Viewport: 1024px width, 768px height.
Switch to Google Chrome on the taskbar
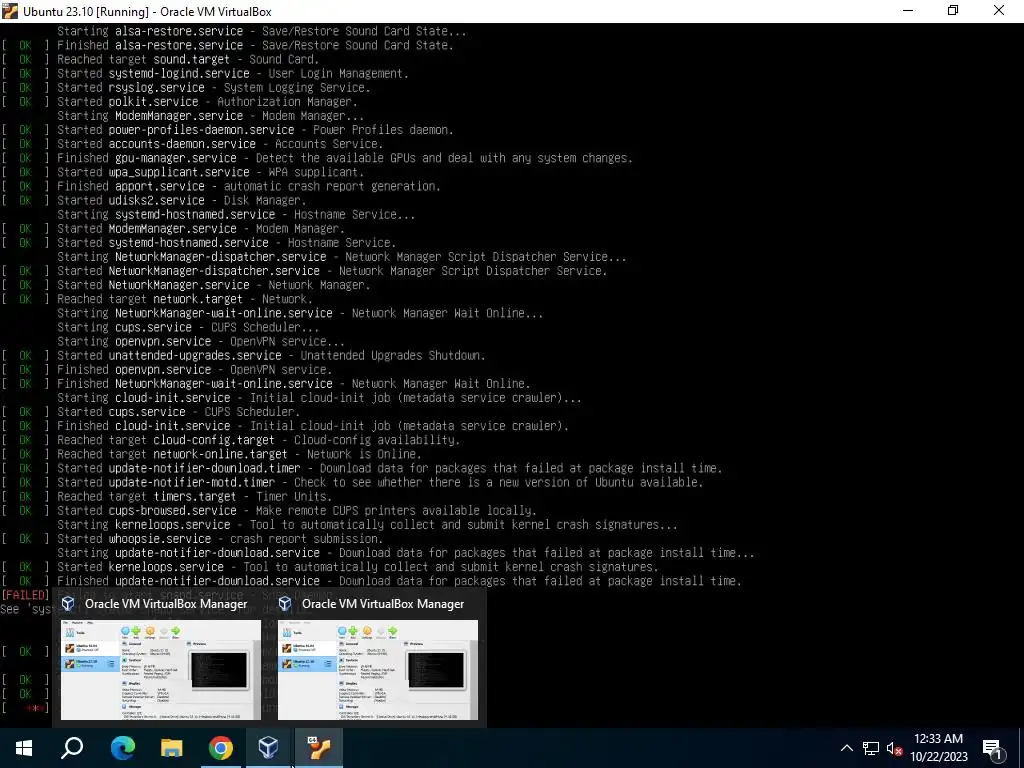coord(221,748)
